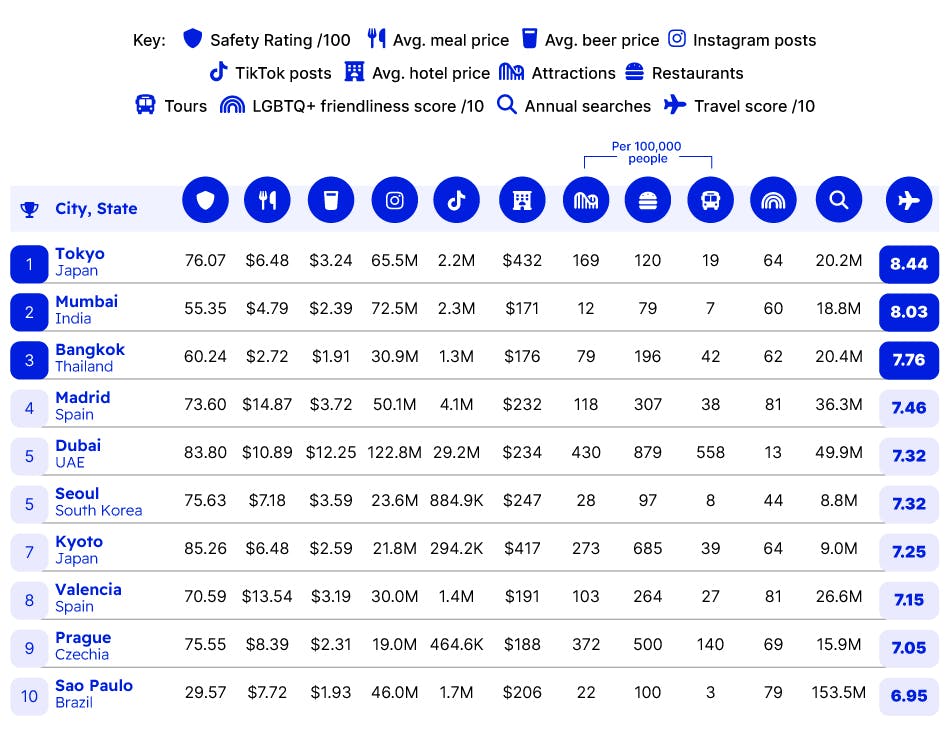
Task: Click the trophy rank icon in header
Action: 29,209
